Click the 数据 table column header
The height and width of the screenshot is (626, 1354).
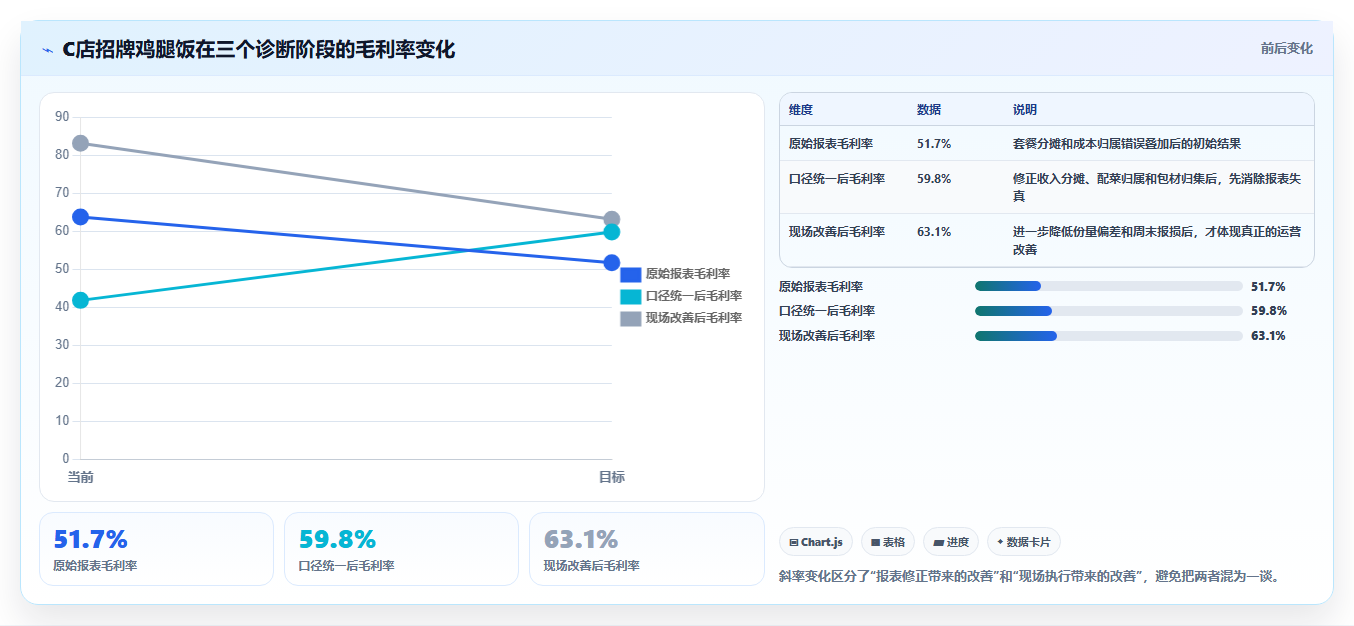[x=929, y=110]
